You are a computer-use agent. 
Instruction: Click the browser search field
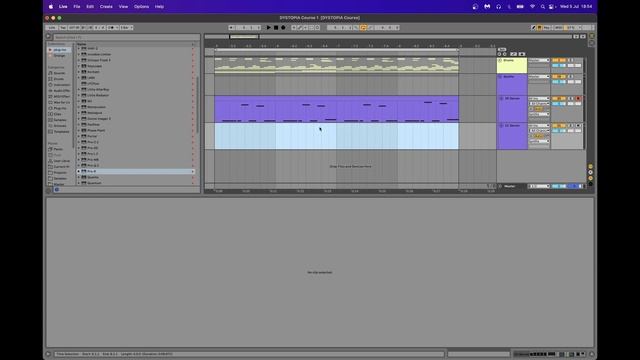coord(127,37)
